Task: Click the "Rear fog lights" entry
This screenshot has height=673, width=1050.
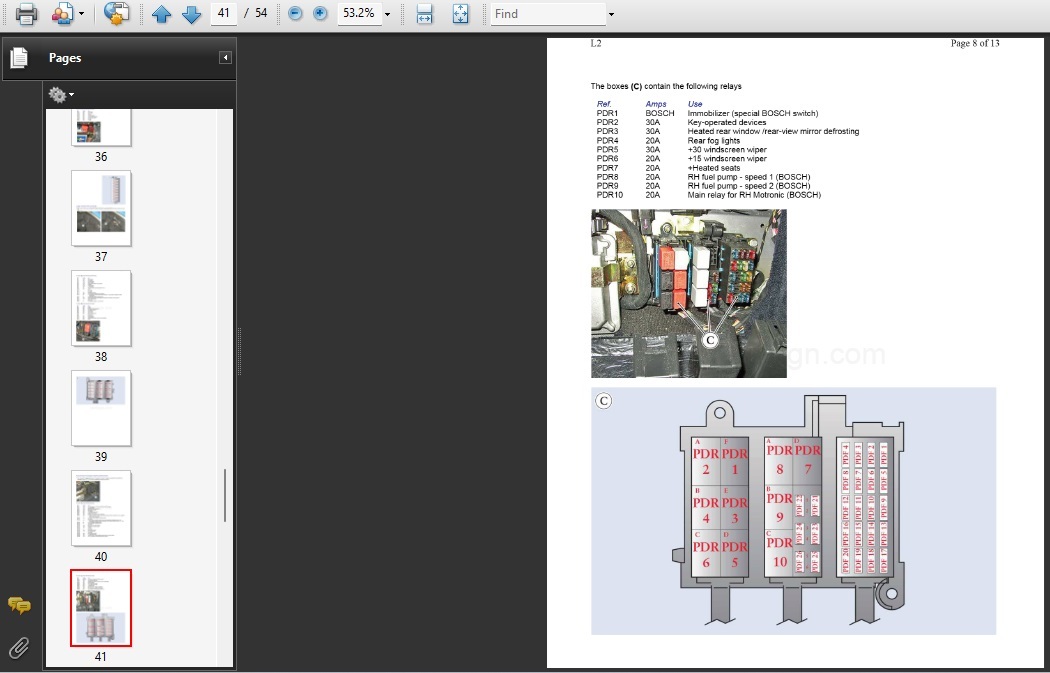Action: point(714,141)
